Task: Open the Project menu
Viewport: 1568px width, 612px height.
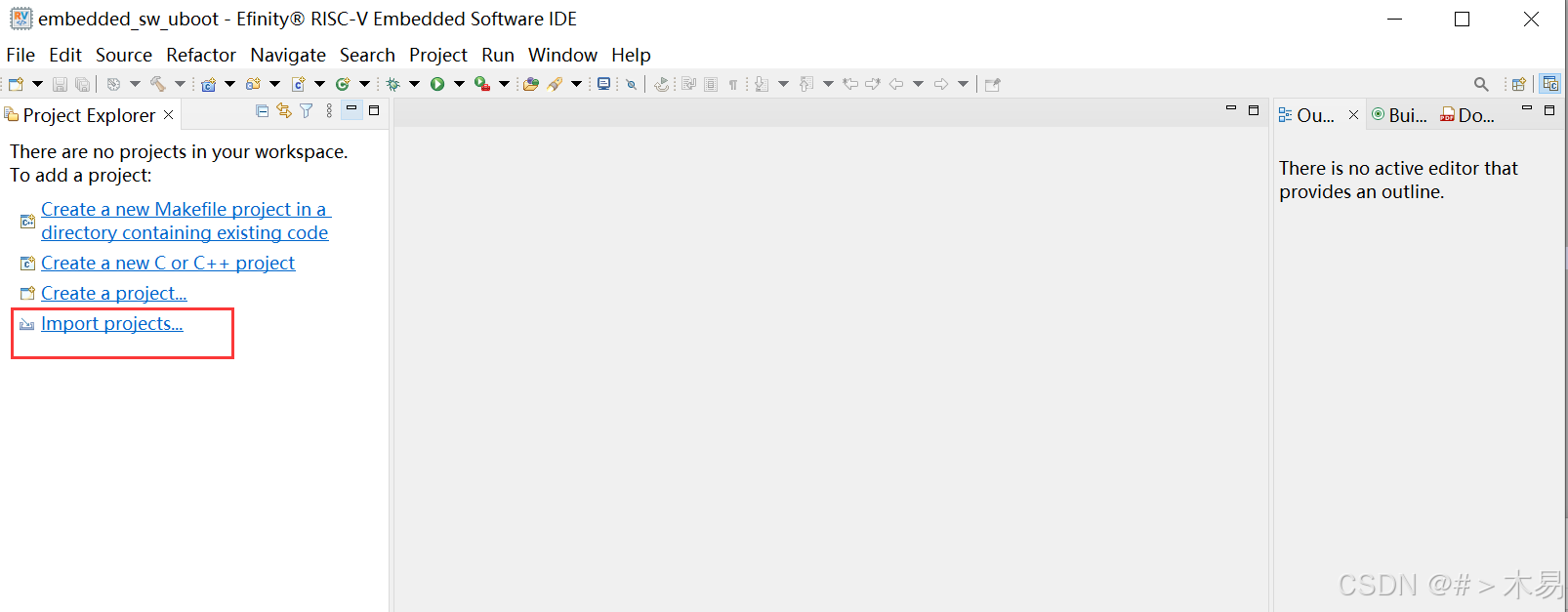Action: point(438,55)
